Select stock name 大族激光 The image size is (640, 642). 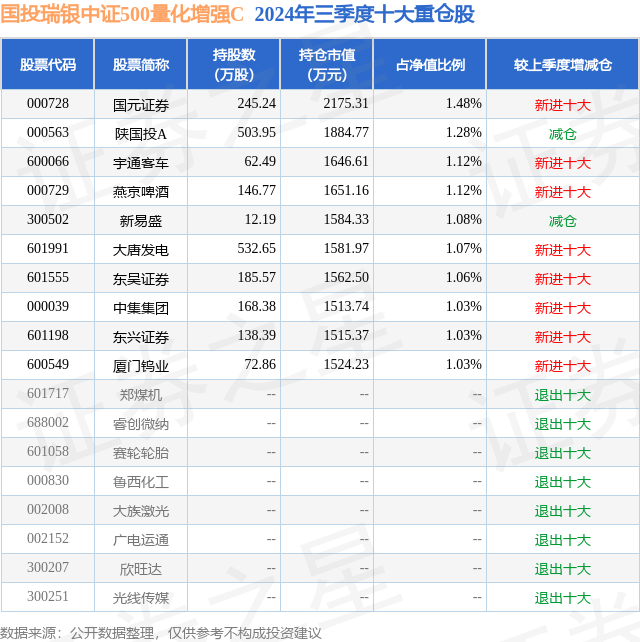(140, 512)
